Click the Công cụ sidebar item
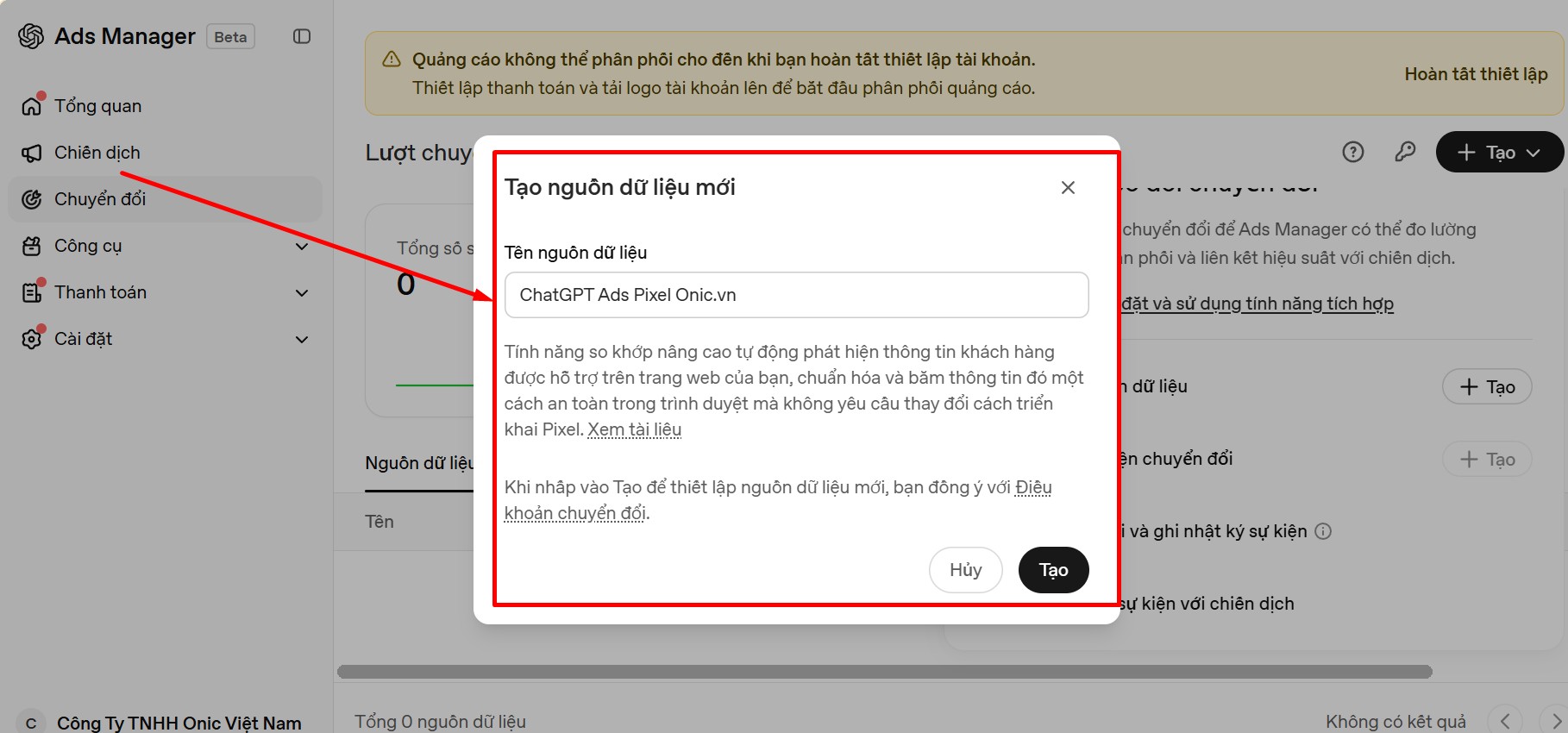This screenshot has height=733, width=1568. [165, 246]
